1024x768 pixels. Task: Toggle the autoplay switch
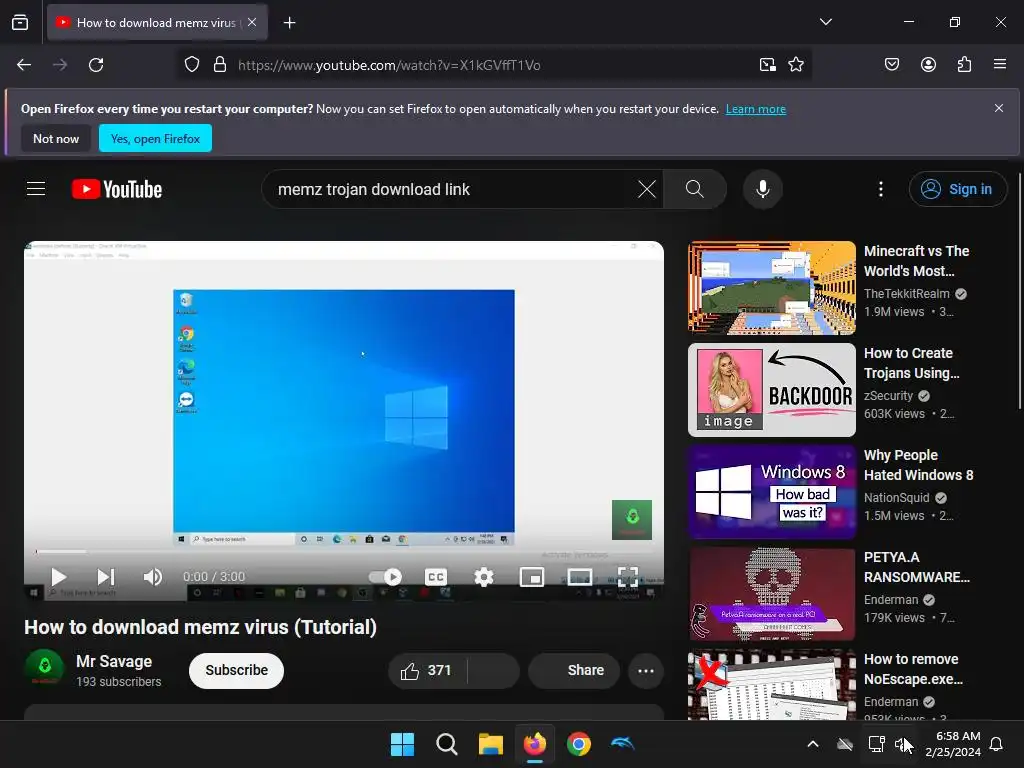[385, 577]
